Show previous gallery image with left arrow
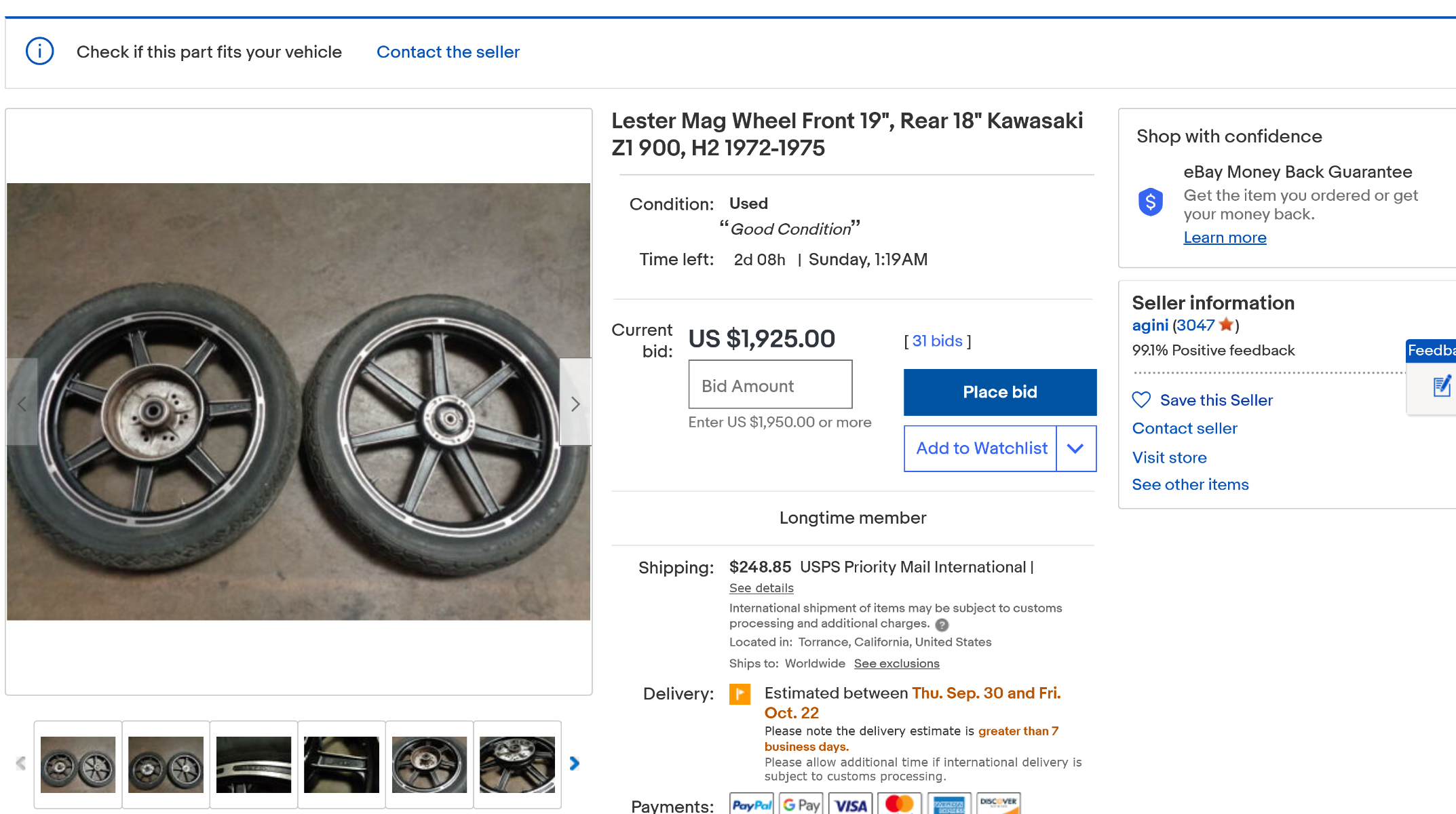This screenshot has height=814, width=1456. tap(22, 404)
